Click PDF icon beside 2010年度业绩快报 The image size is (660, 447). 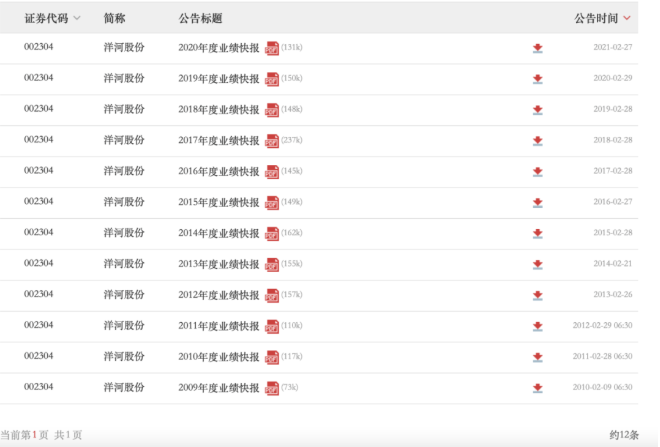pos(271,357)
